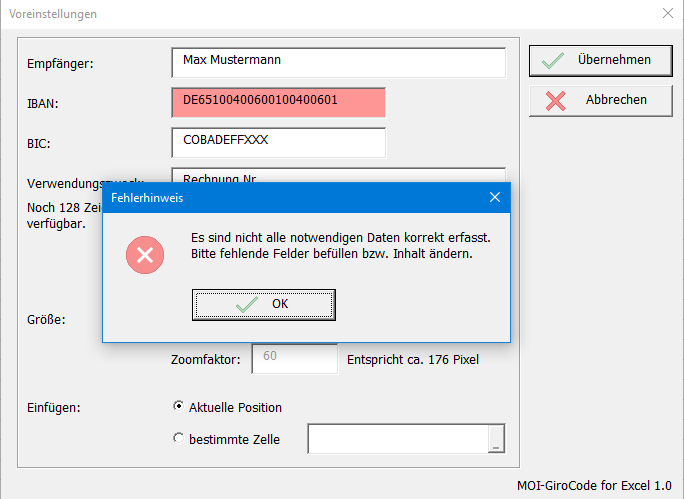Confirm the error message with OK
Viewport: 684px width, 499px height.
[x=264, y=305]
